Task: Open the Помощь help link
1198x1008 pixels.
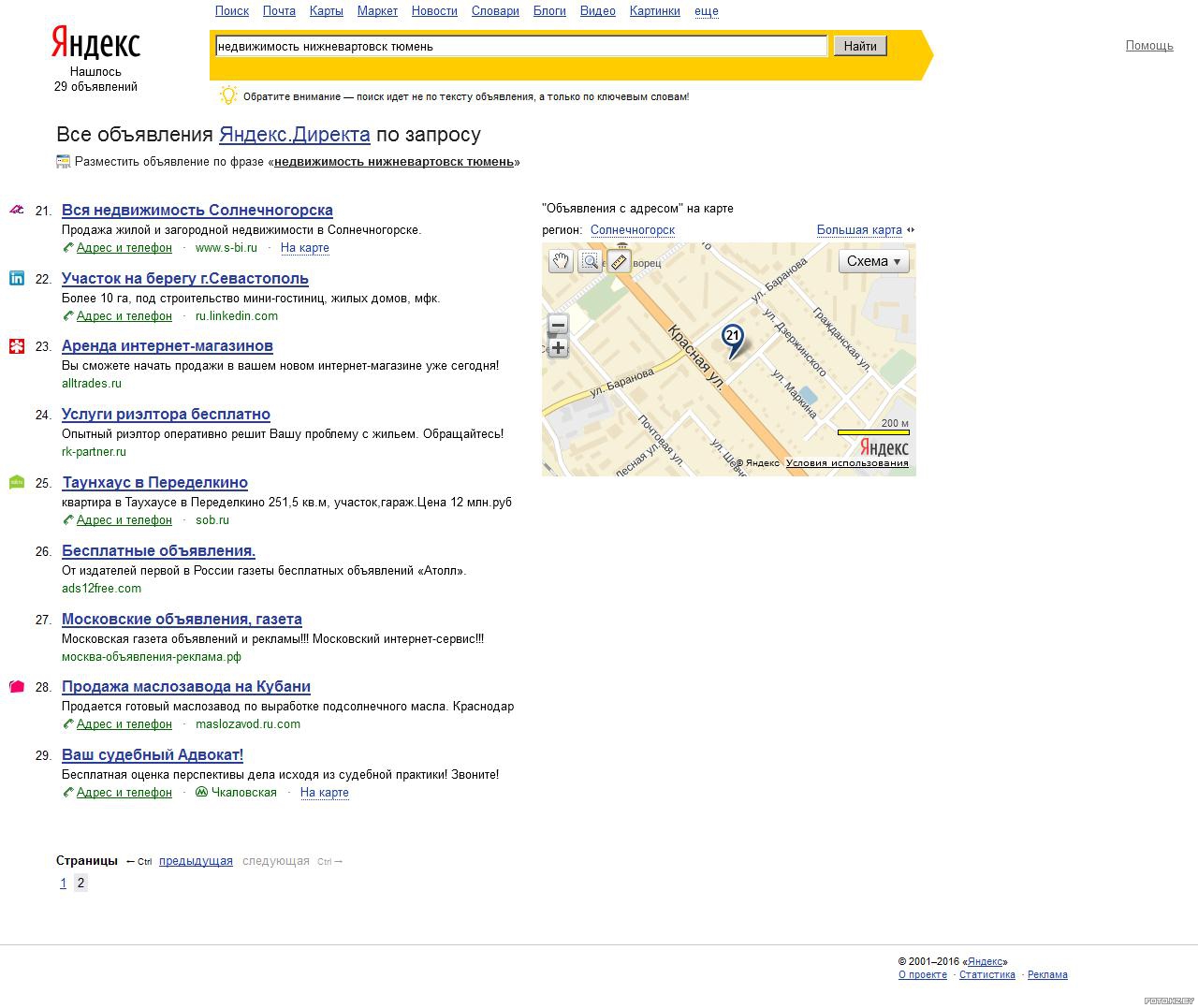Action: point(1149,45)
